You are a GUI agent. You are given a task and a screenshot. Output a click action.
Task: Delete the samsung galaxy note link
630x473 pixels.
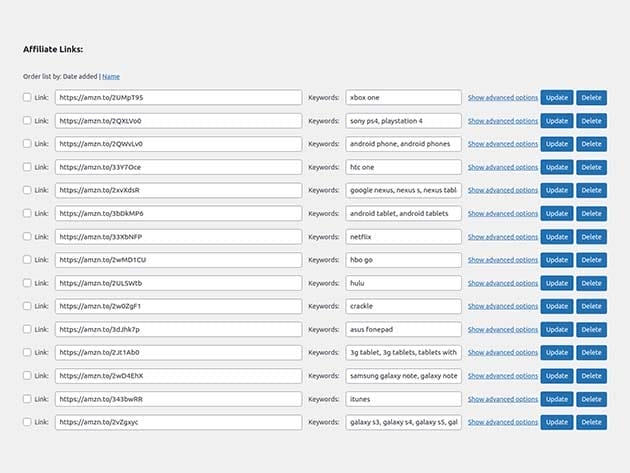[x=591, y=375]
